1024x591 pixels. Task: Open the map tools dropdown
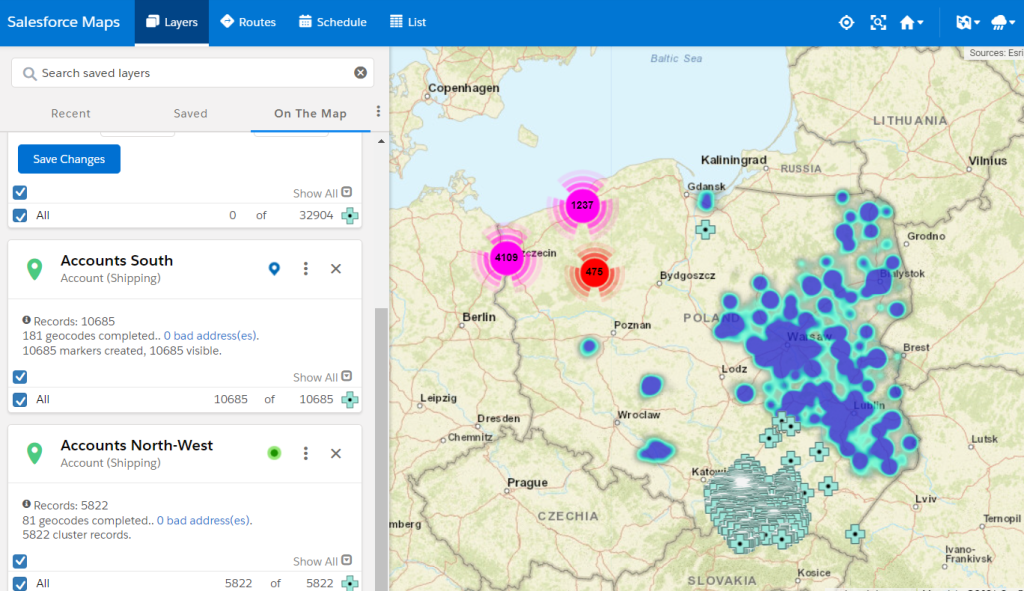[x=968, y=23]
